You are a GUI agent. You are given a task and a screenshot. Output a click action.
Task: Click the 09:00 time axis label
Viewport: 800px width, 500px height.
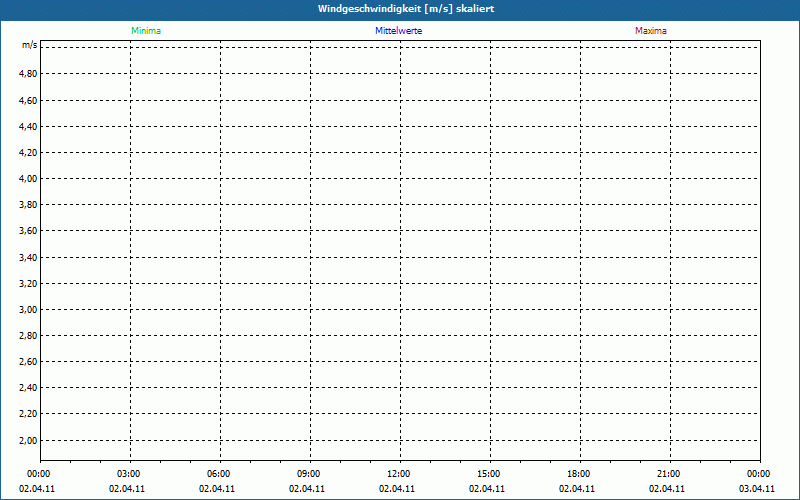click(309, 474)
